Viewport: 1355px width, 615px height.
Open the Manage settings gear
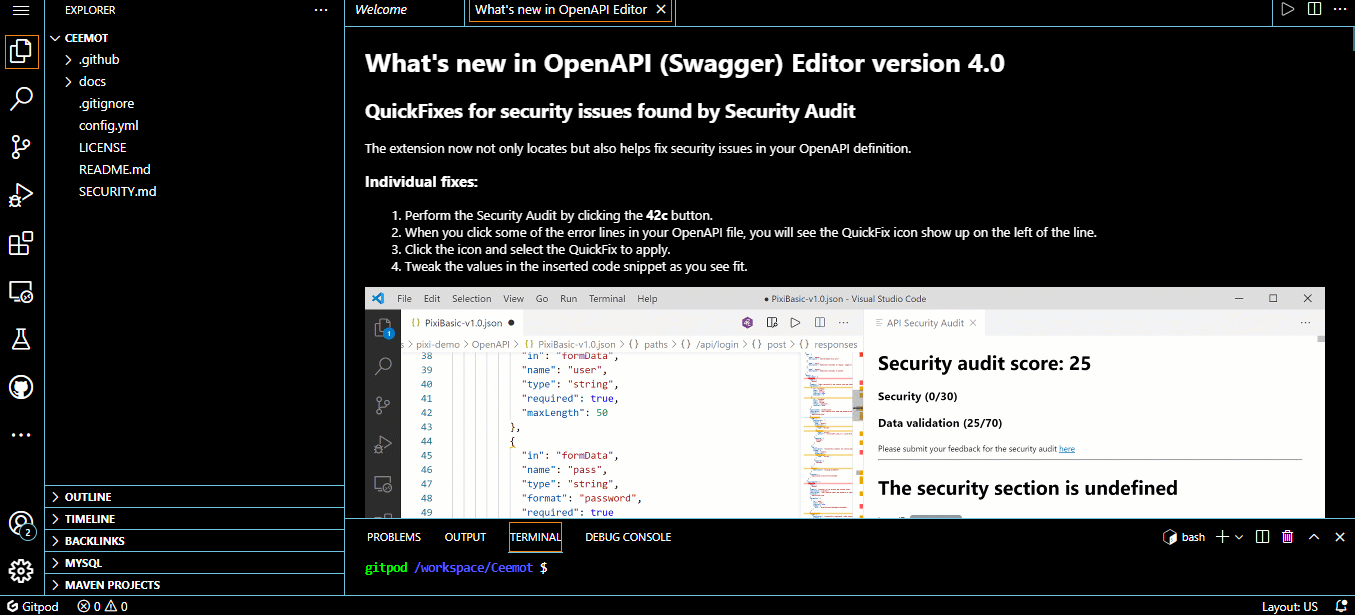[21, 571]
